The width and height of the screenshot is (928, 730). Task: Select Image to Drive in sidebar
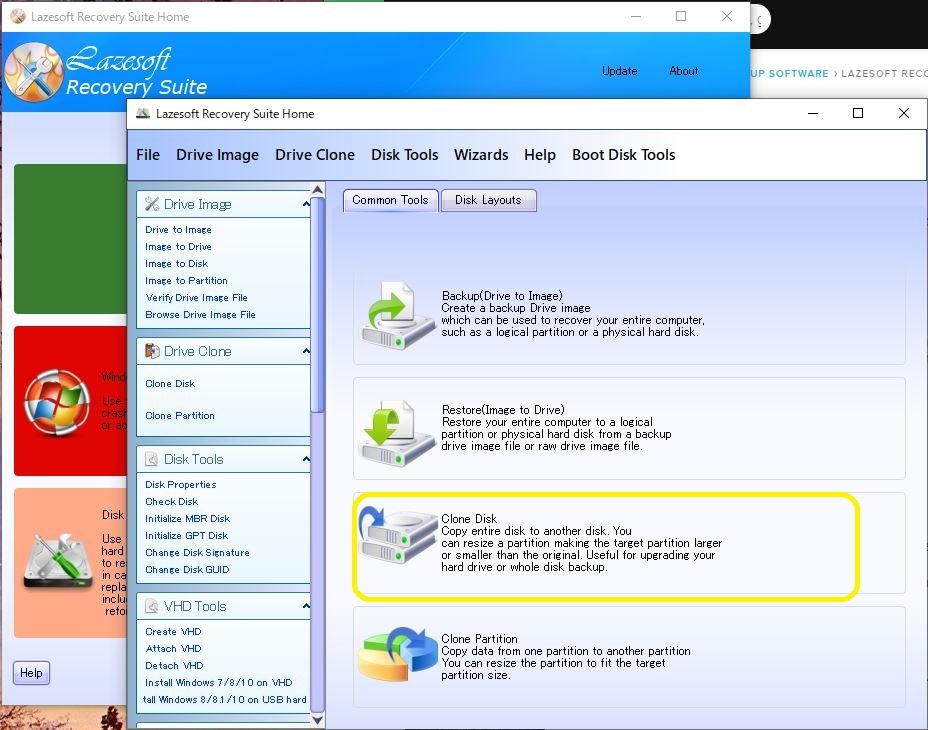(178, 247)
